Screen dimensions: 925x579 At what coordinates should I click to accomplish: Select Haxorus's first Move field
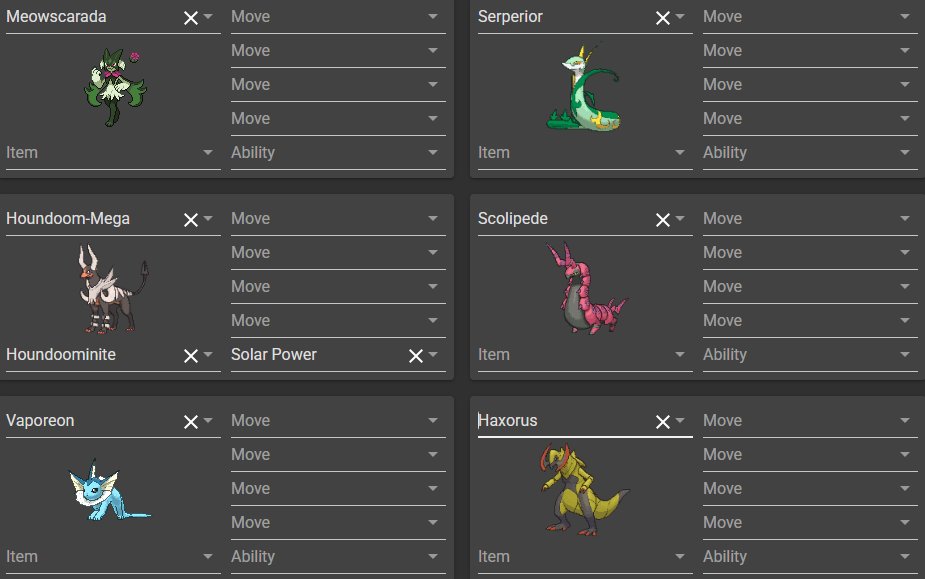coord(810,420)
